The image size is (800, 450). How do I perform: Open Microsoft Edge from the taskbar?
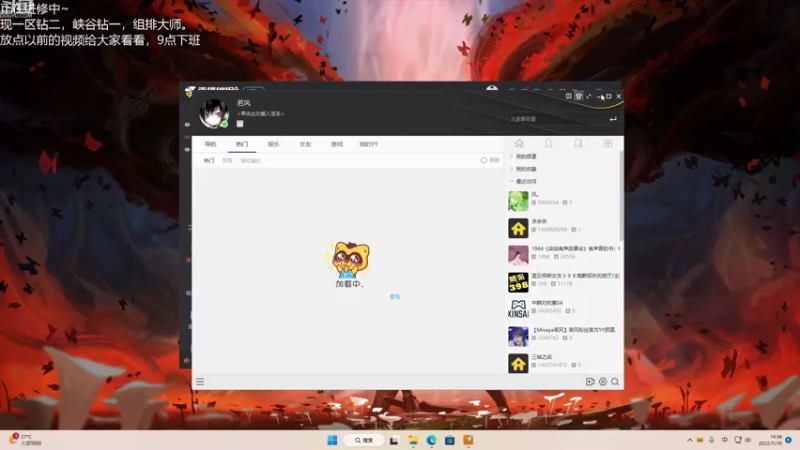pos(432,440)
